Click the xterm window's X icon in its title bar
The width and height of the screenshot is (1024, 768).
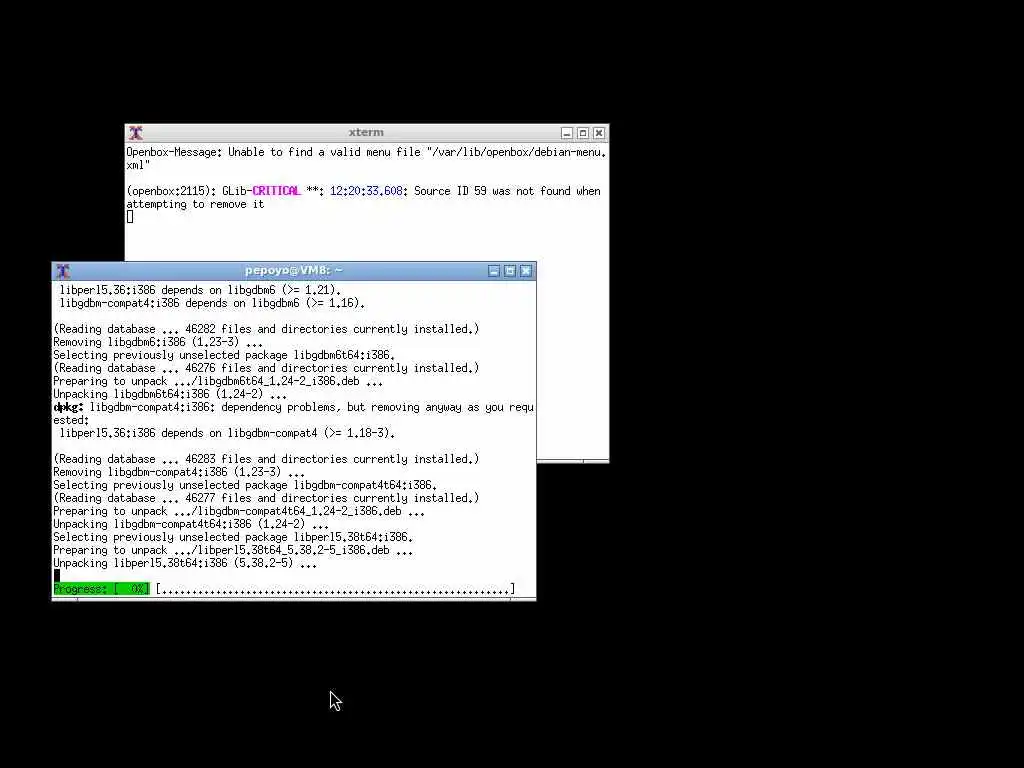[x=136, y=133]
